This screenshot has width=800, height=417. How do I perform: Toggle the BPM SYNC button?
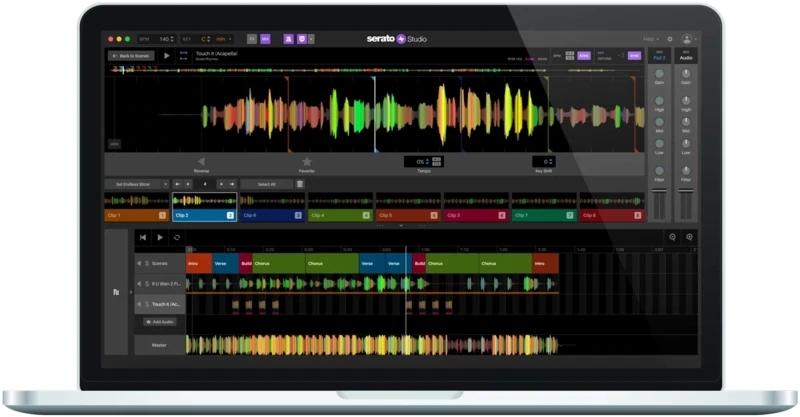click(584, 56)
